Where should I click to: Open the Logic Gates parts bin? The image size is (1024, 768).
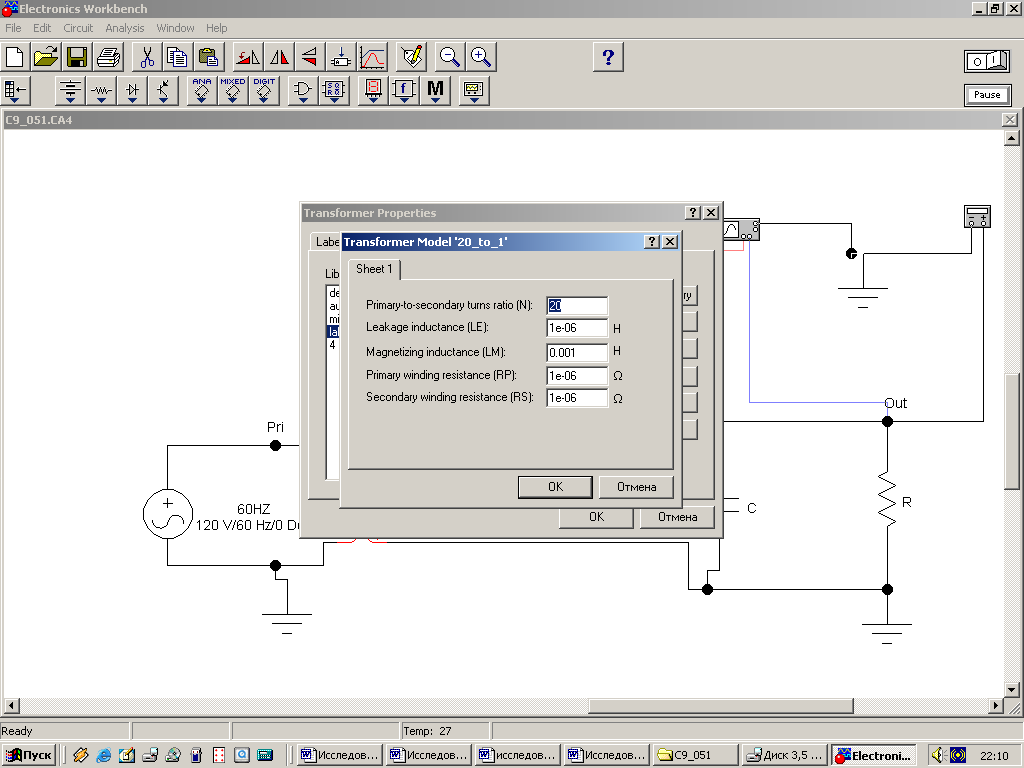[x=302, y=90]
